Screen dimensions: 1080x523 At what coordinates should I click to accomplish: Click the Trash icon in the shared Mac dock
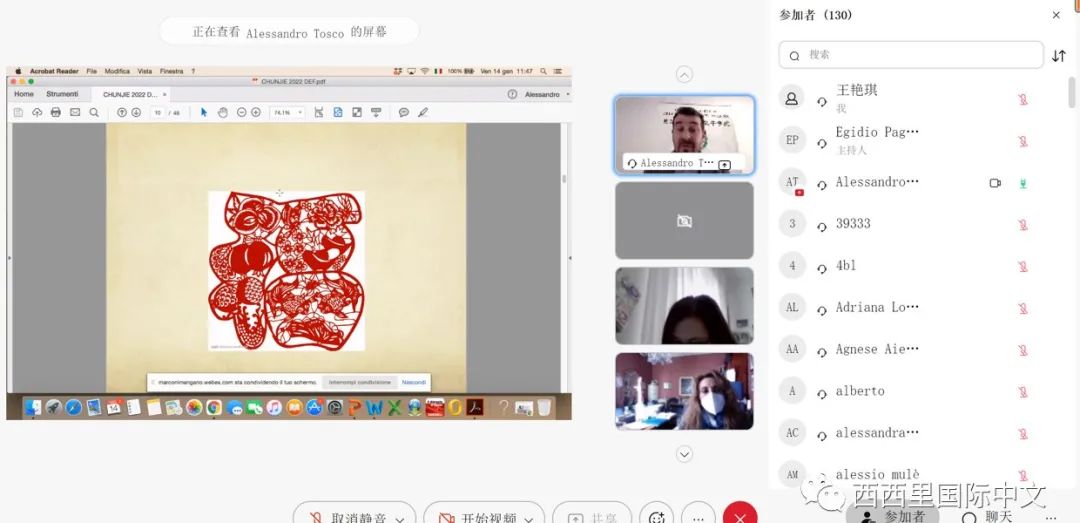coord(544,407)
